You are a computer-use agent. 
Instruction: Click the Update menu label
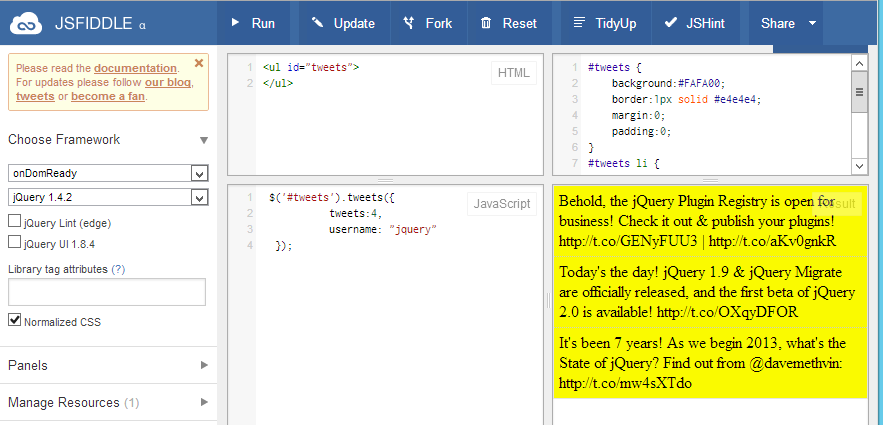(354, 23)
